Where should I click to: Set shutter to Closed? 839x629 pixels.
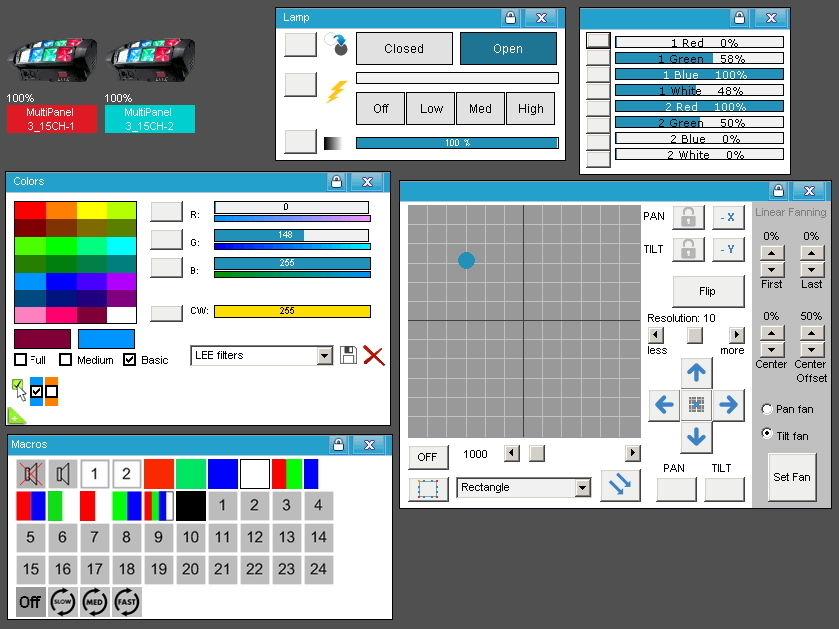(404, 49)
